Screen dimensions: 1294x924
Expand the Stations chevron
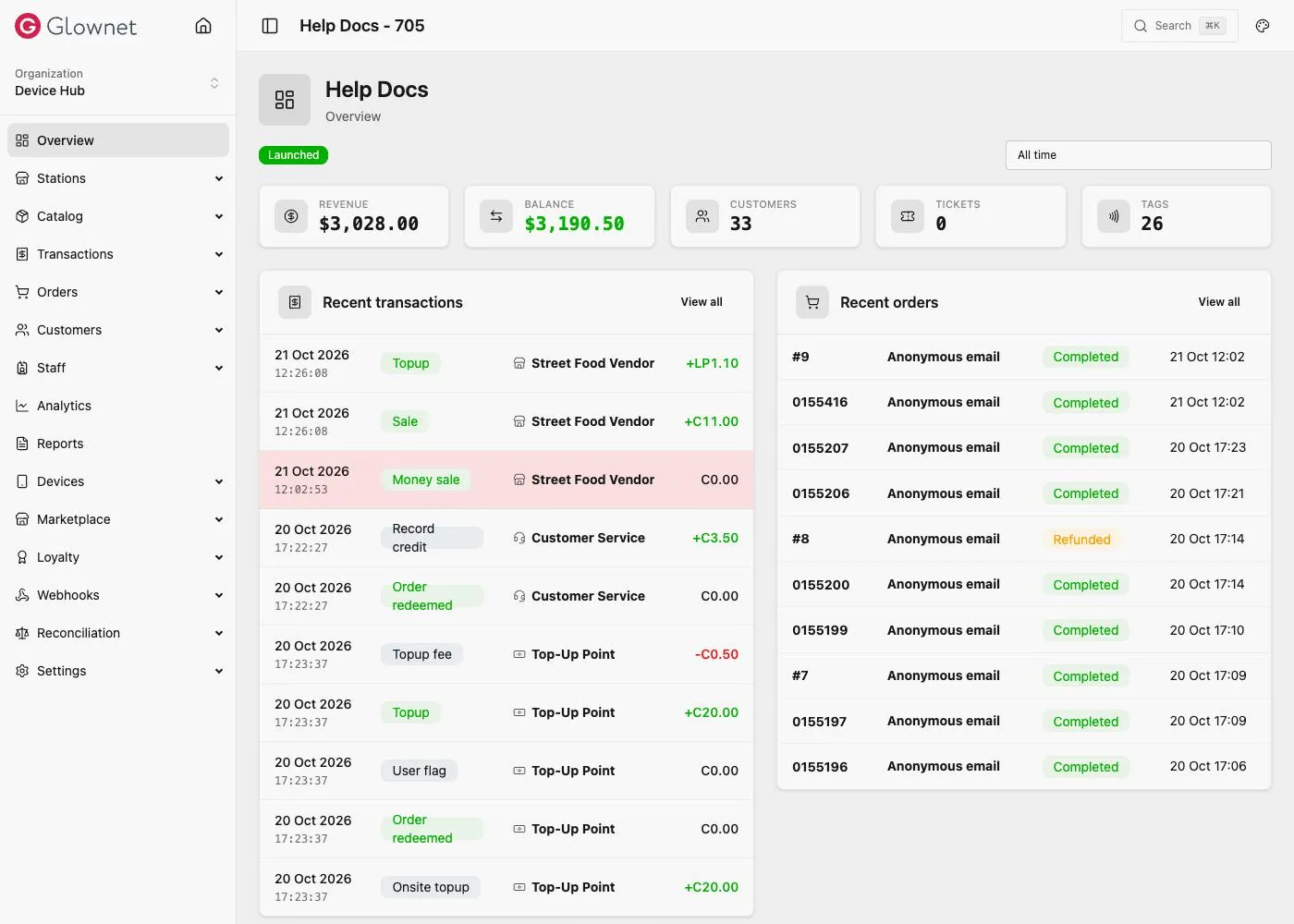[219, 178]
